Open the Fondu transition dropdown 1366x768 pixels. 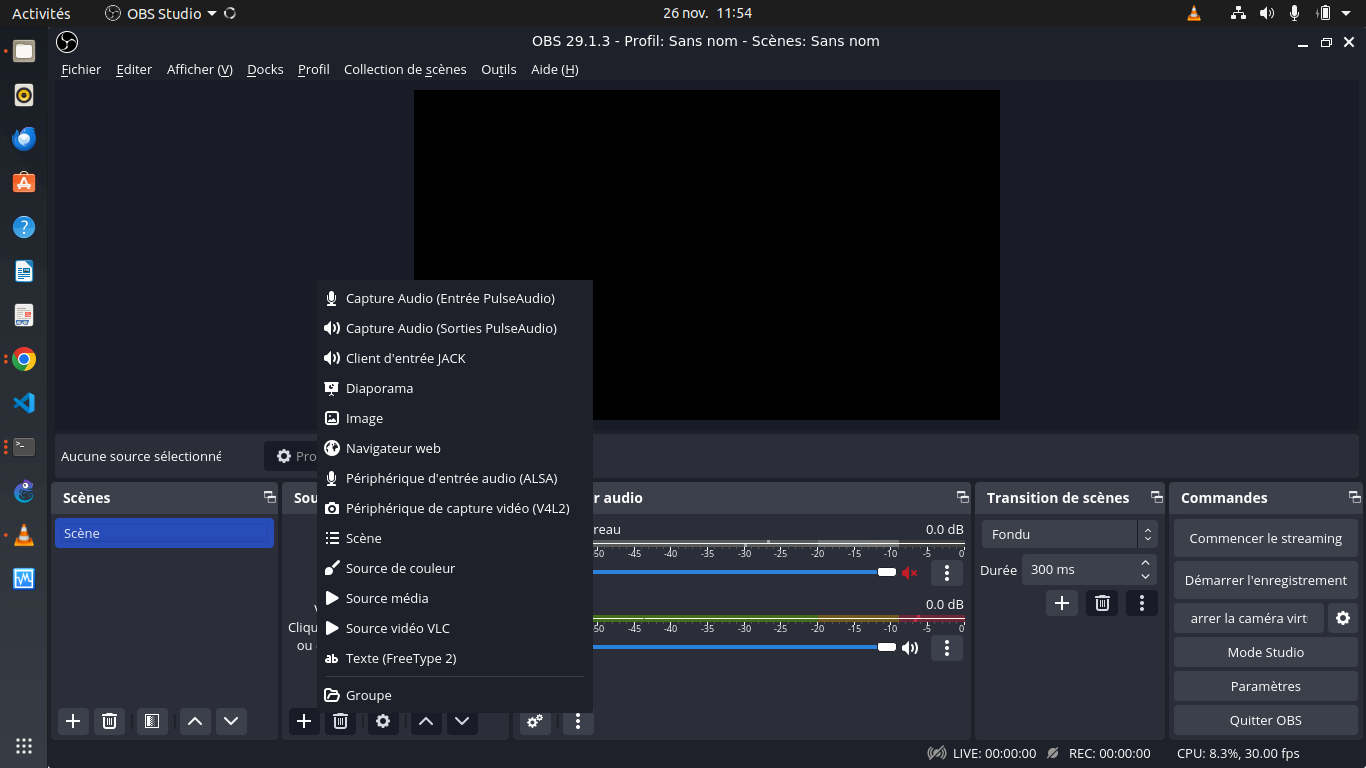[1069, 534]
